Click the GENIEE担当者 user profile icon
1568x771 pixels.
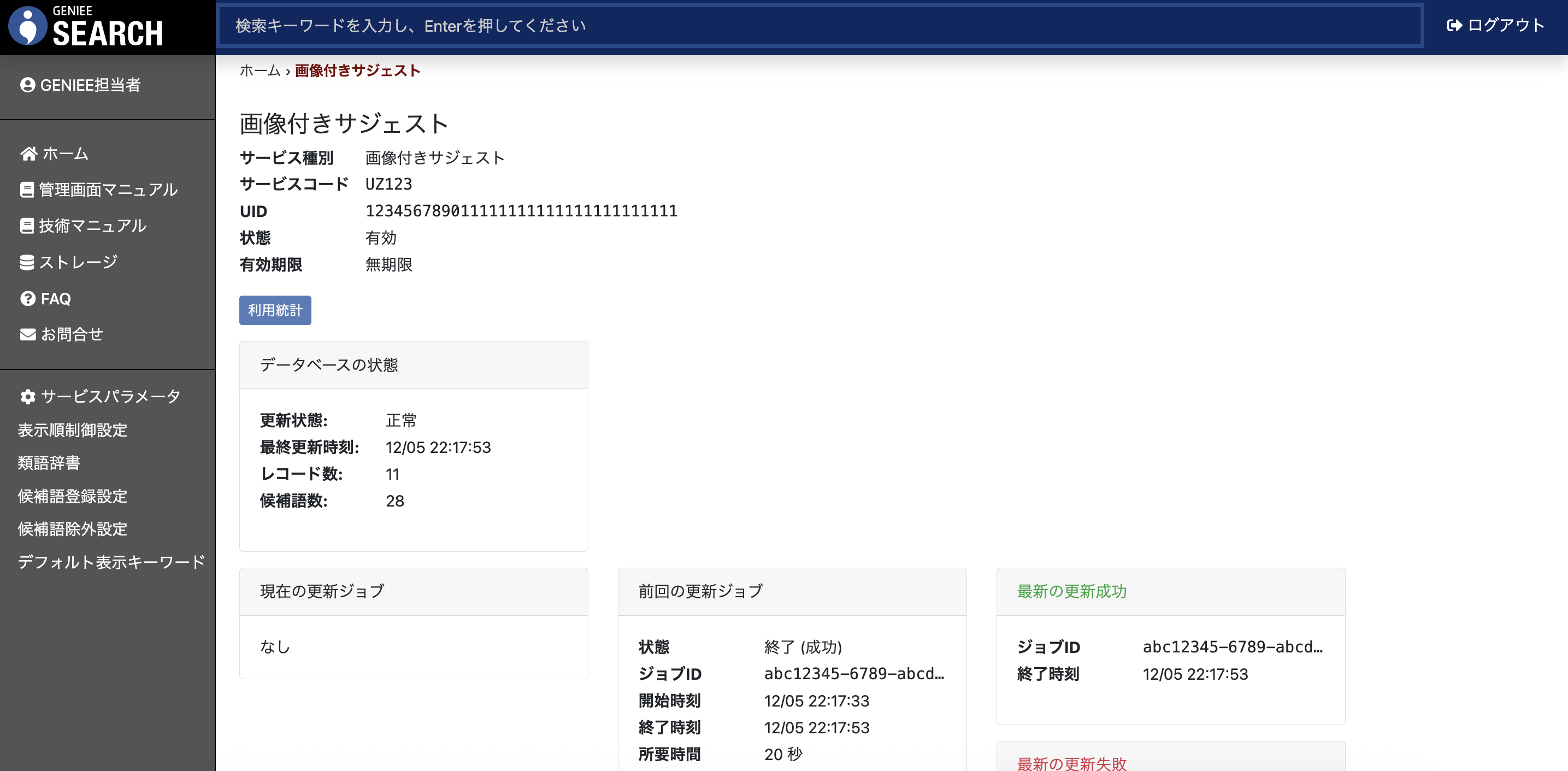[27, 86]
